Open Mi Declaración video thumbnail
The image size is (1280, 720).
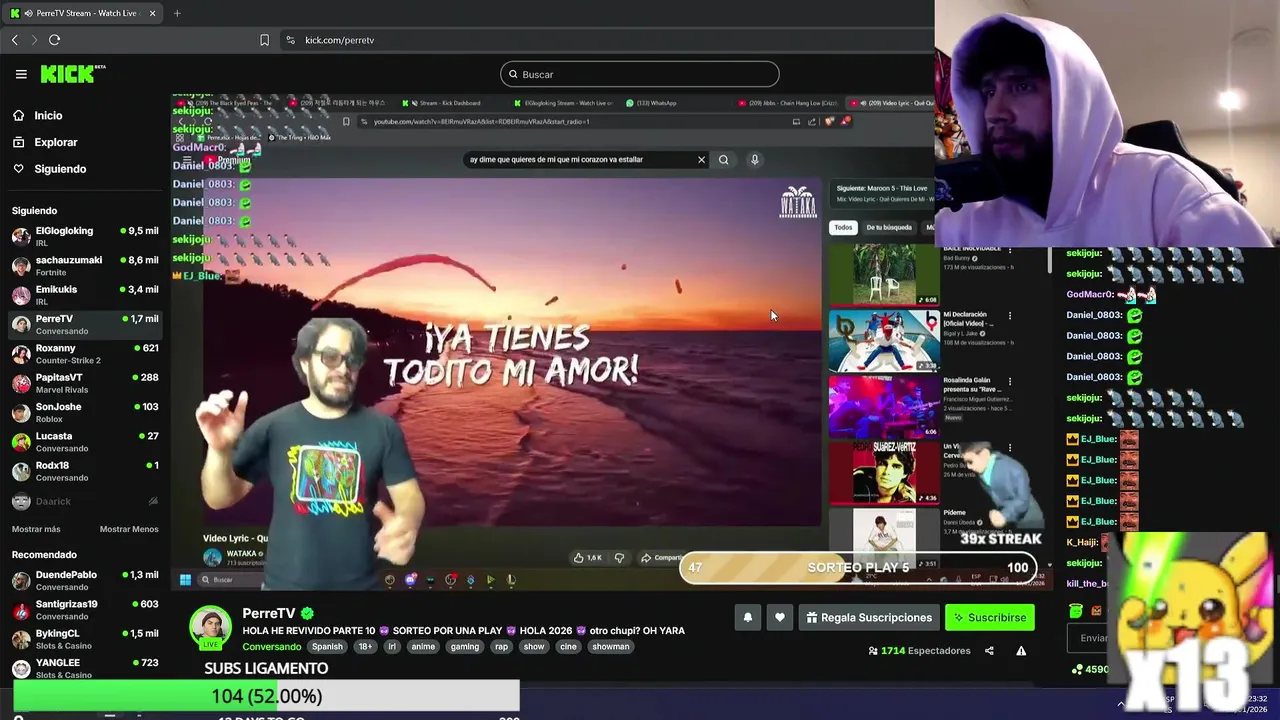[x=884, y=340]
